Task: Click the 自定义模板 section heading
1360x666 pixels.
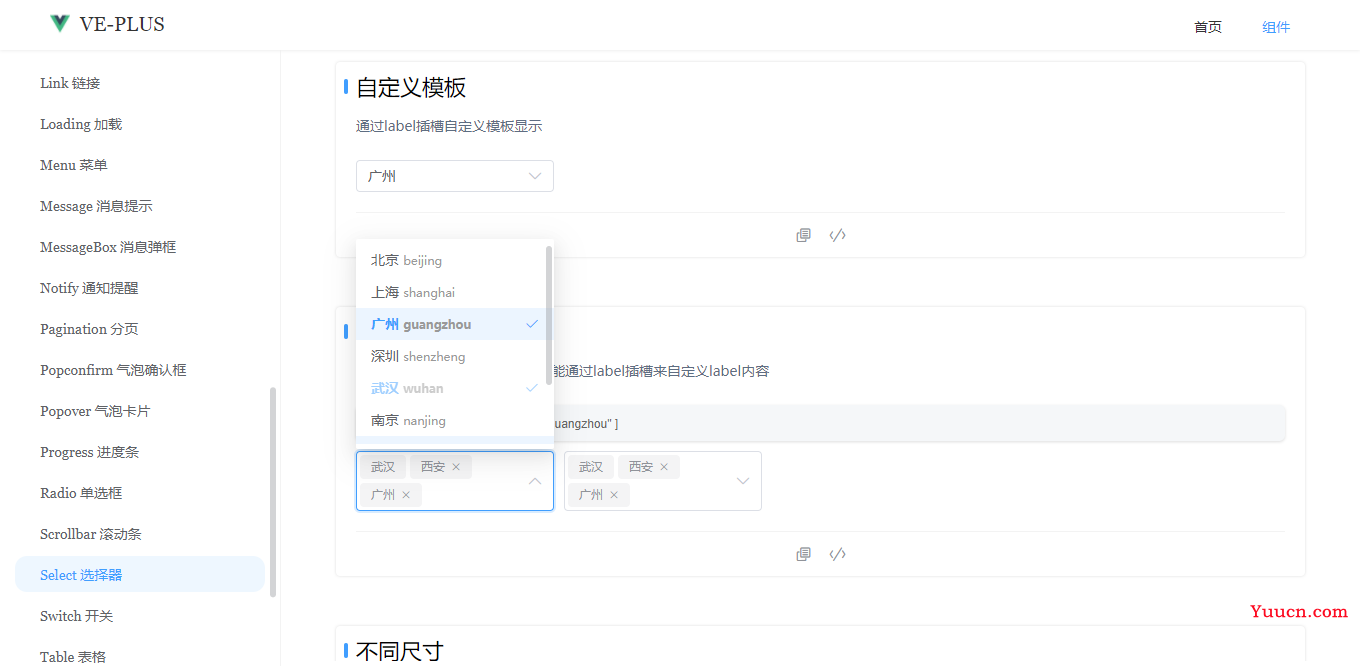Action: [x=411, y=88]
